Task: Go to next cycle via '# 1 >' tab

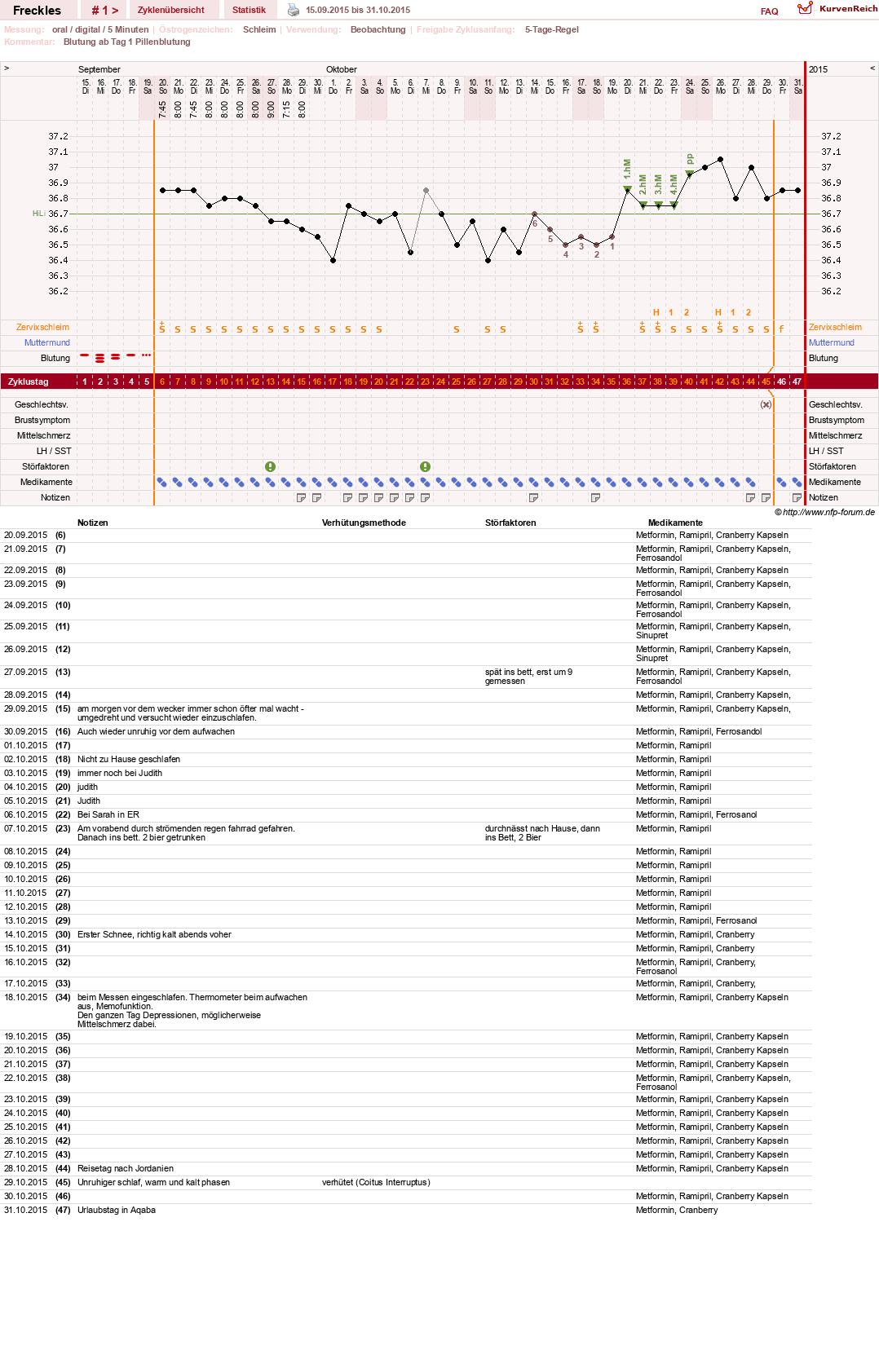Action: tap(104, 10)
